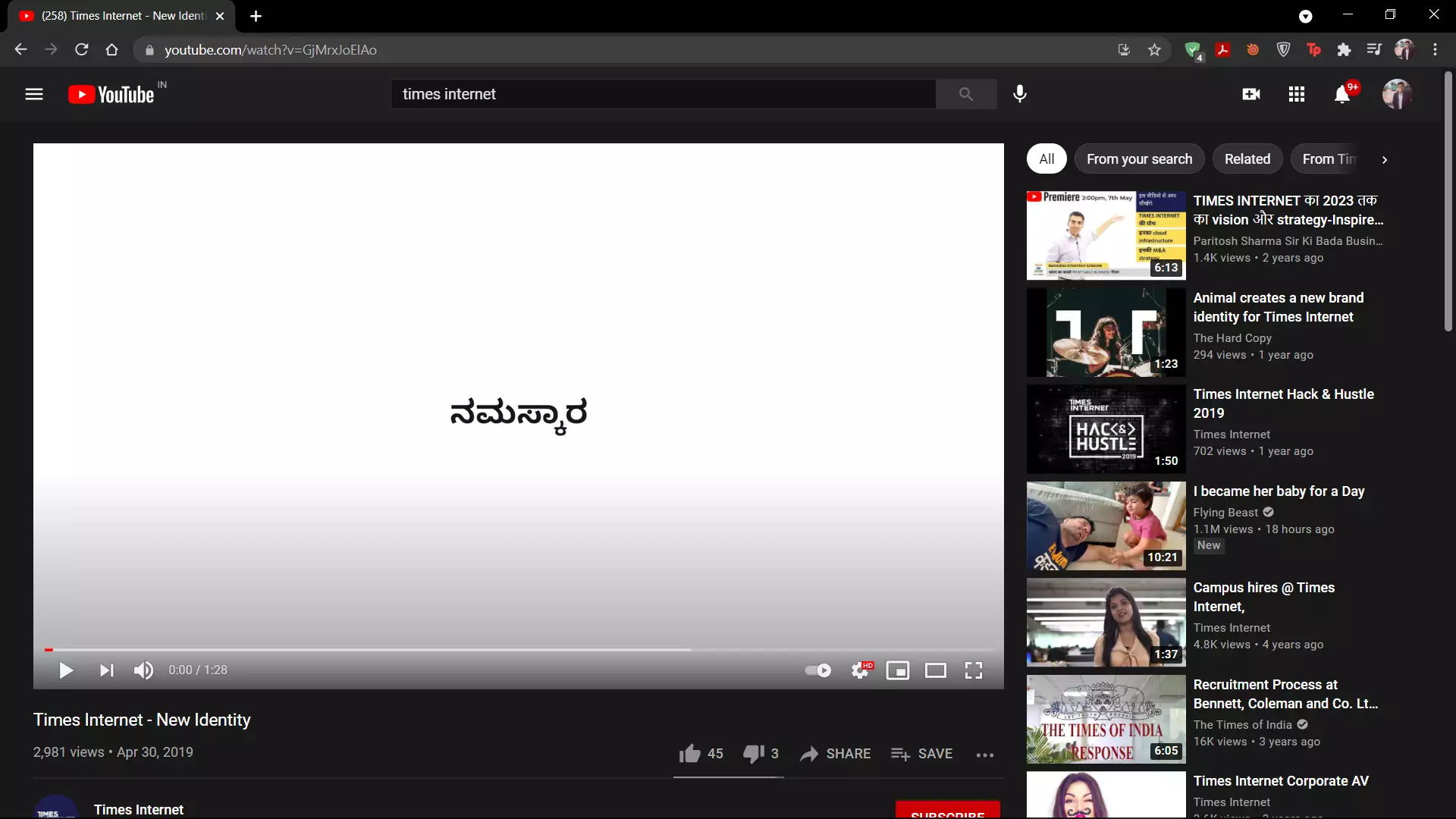This screenshot has width=1456, height=819.
Task: Open Times Internet channel name link
Action: pos(139,810)
